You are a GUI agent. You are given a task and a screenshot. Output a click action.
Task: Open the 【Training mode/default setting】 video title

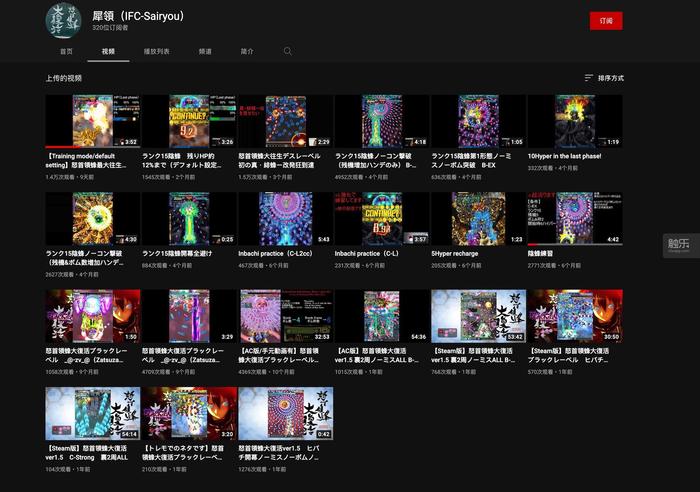click(86, 161)
